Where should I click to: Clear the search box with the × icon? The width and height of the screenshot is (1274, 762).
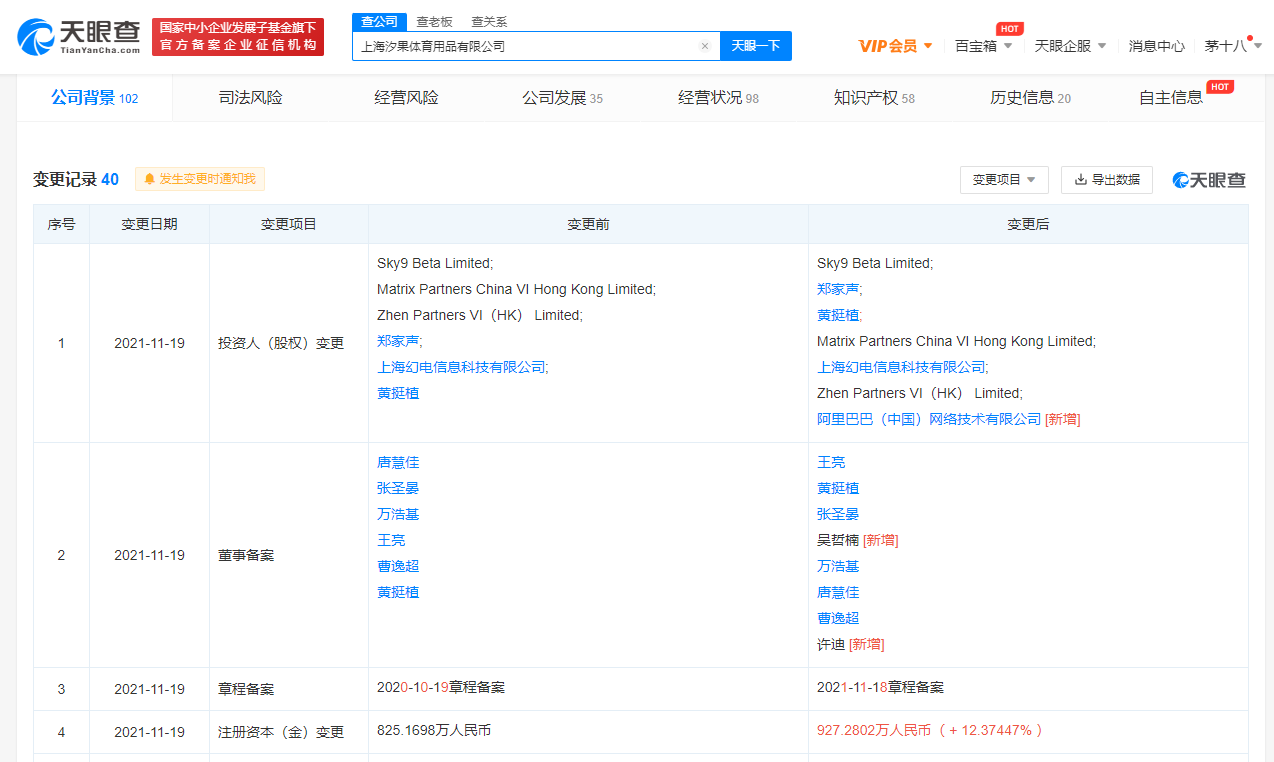pyautogui.click(x=705, y=46)
